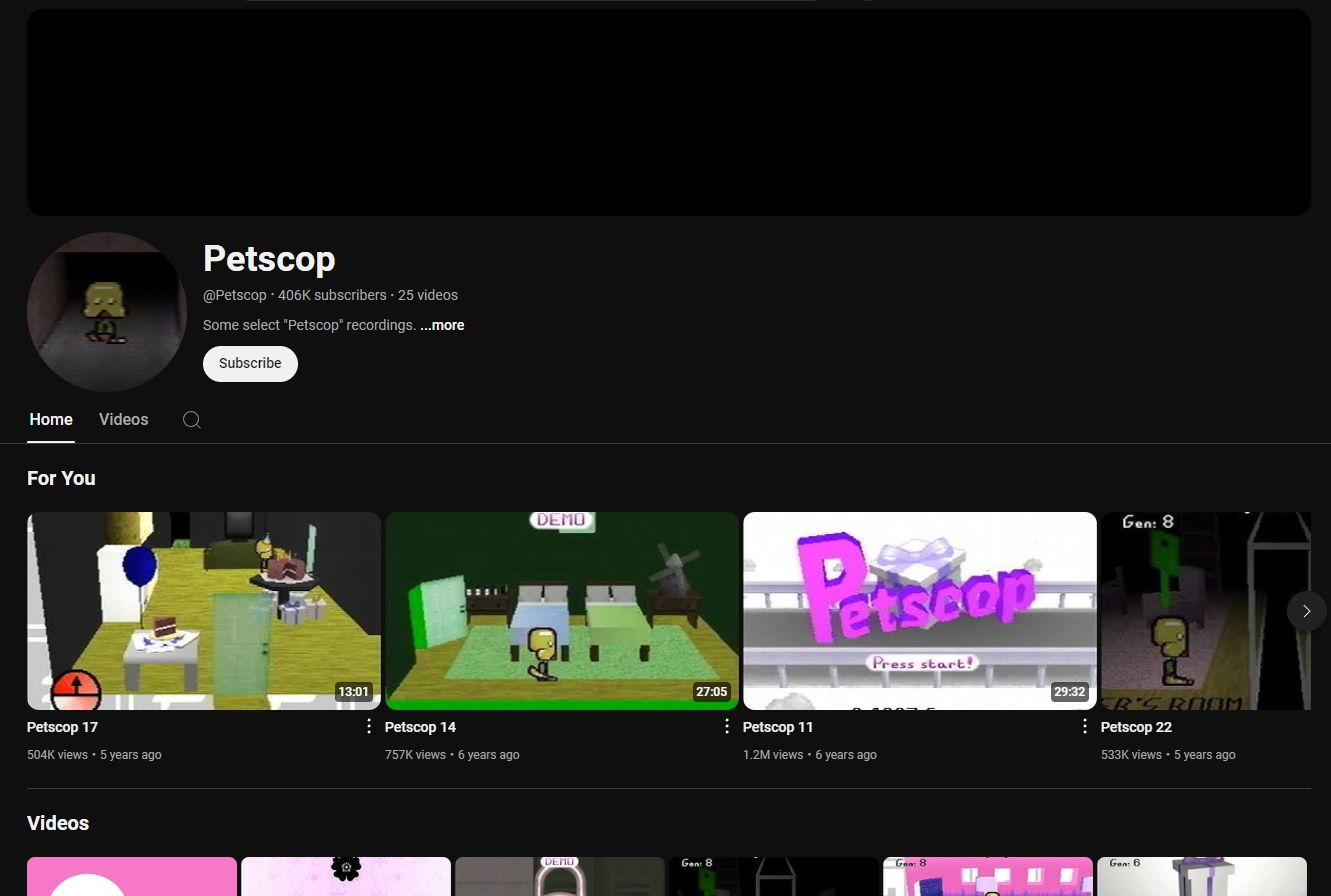Play Petscop 14 thumbnail with green bedroom
1331x896 pixels.
[562, 611]
